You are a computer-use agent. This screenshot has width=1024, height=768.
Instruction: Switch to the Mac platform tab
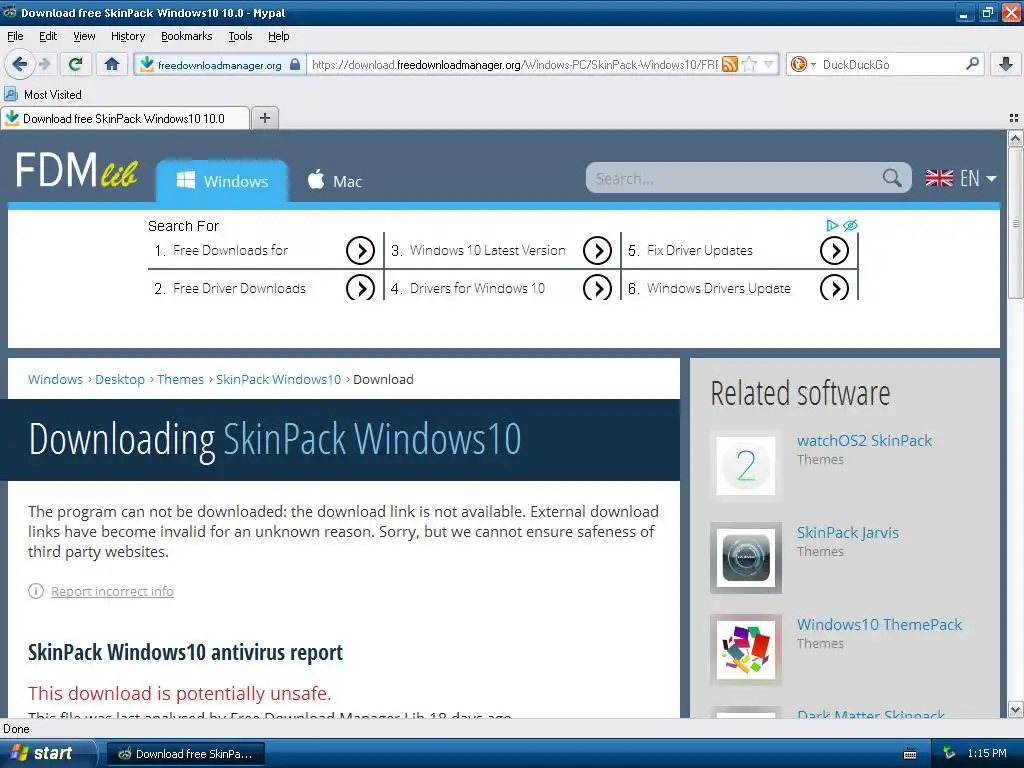334,181
